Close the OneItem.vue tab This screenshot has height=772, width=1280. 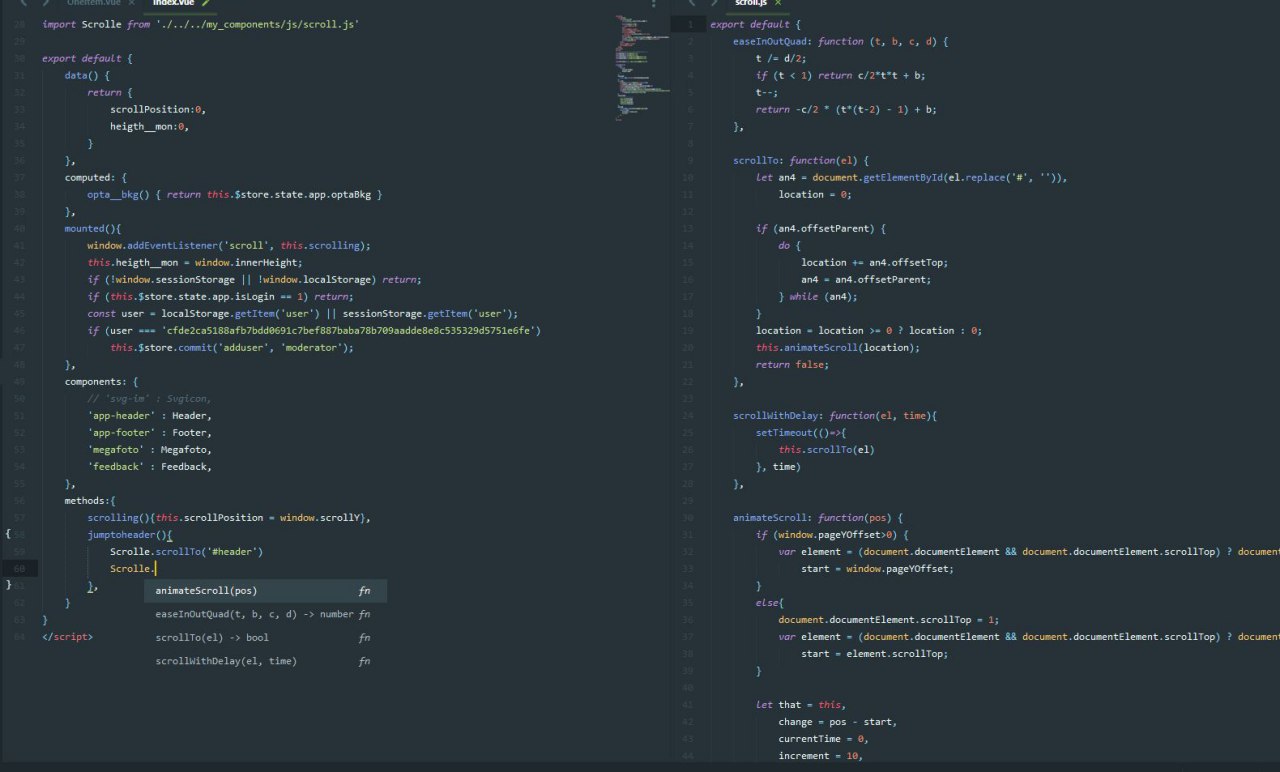coord(131,3)
